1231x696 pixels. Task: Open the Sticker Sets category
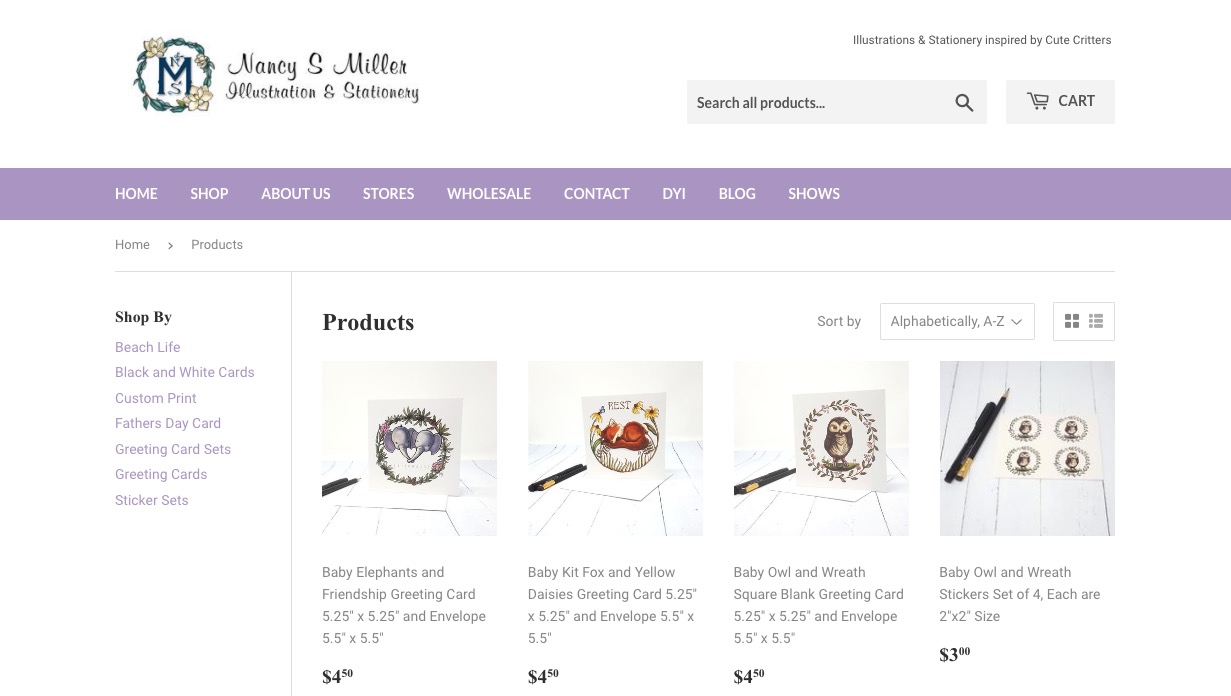[x=152, y=500]
